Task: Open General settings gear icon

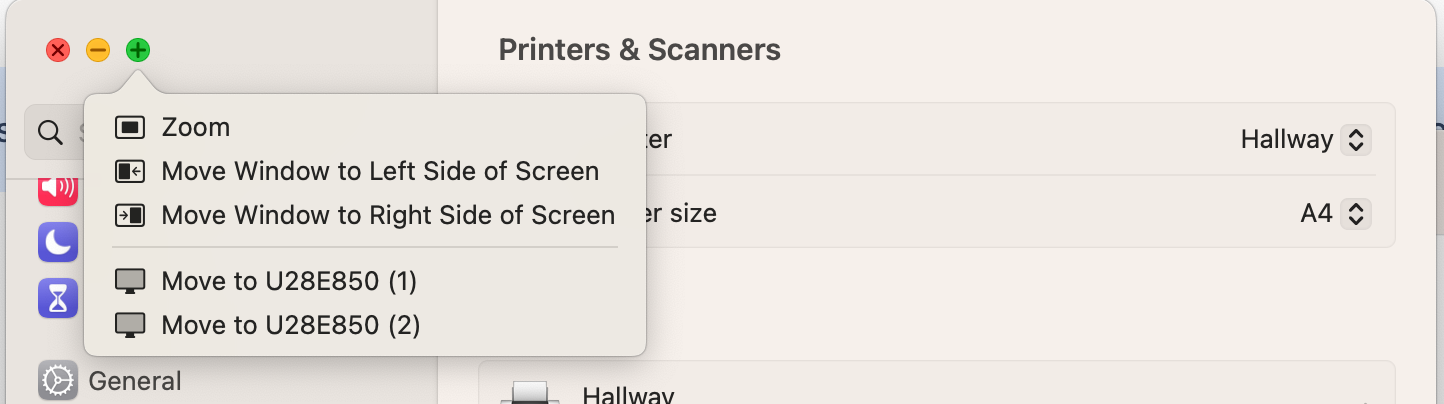Action: (x=58, y=381)
